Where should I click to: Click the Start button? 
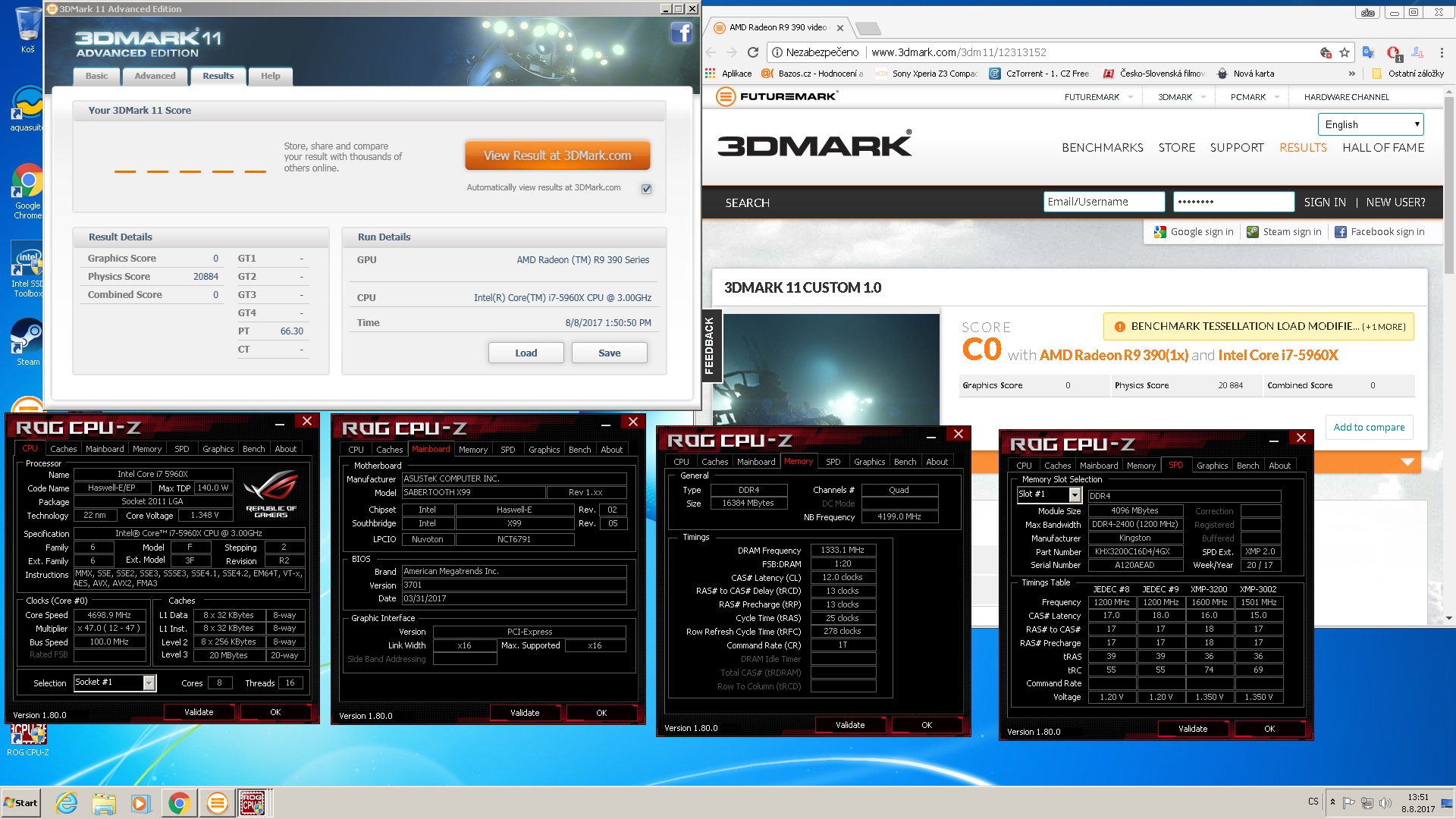(20, 803)
